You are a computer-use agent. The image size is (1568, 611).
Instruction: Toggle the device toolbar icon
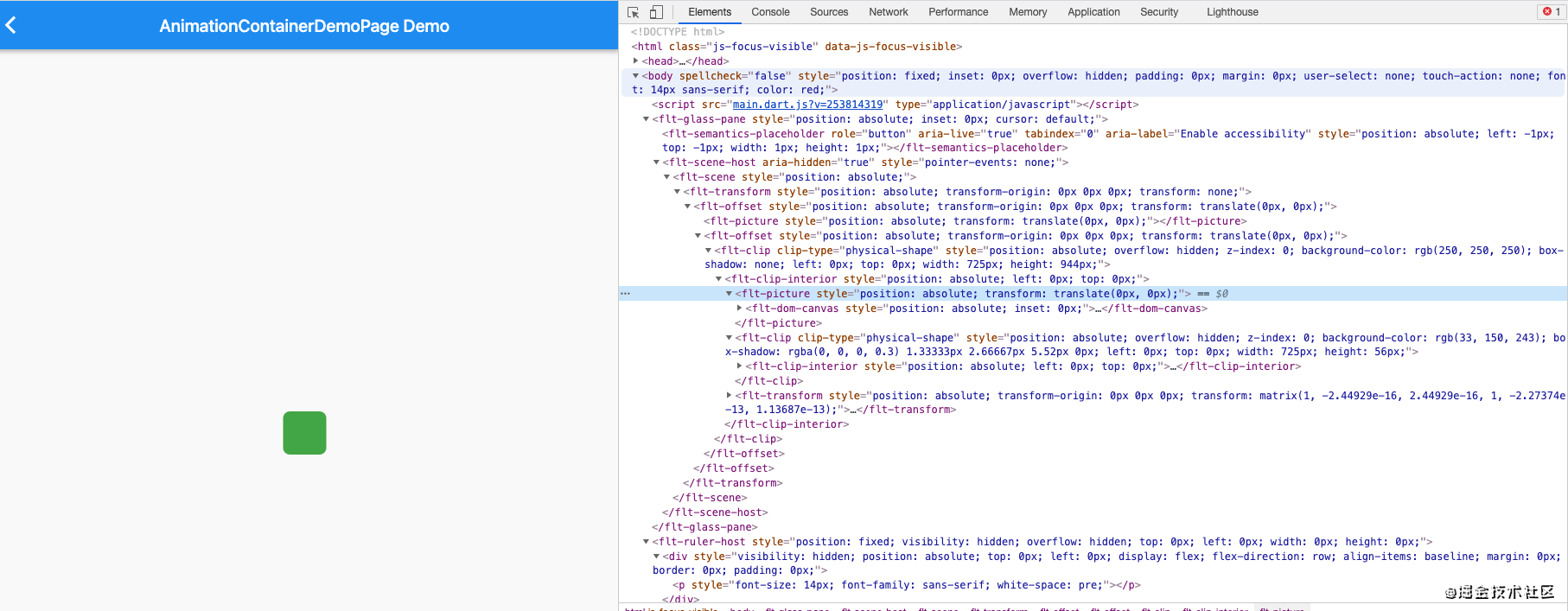point(656,12)
